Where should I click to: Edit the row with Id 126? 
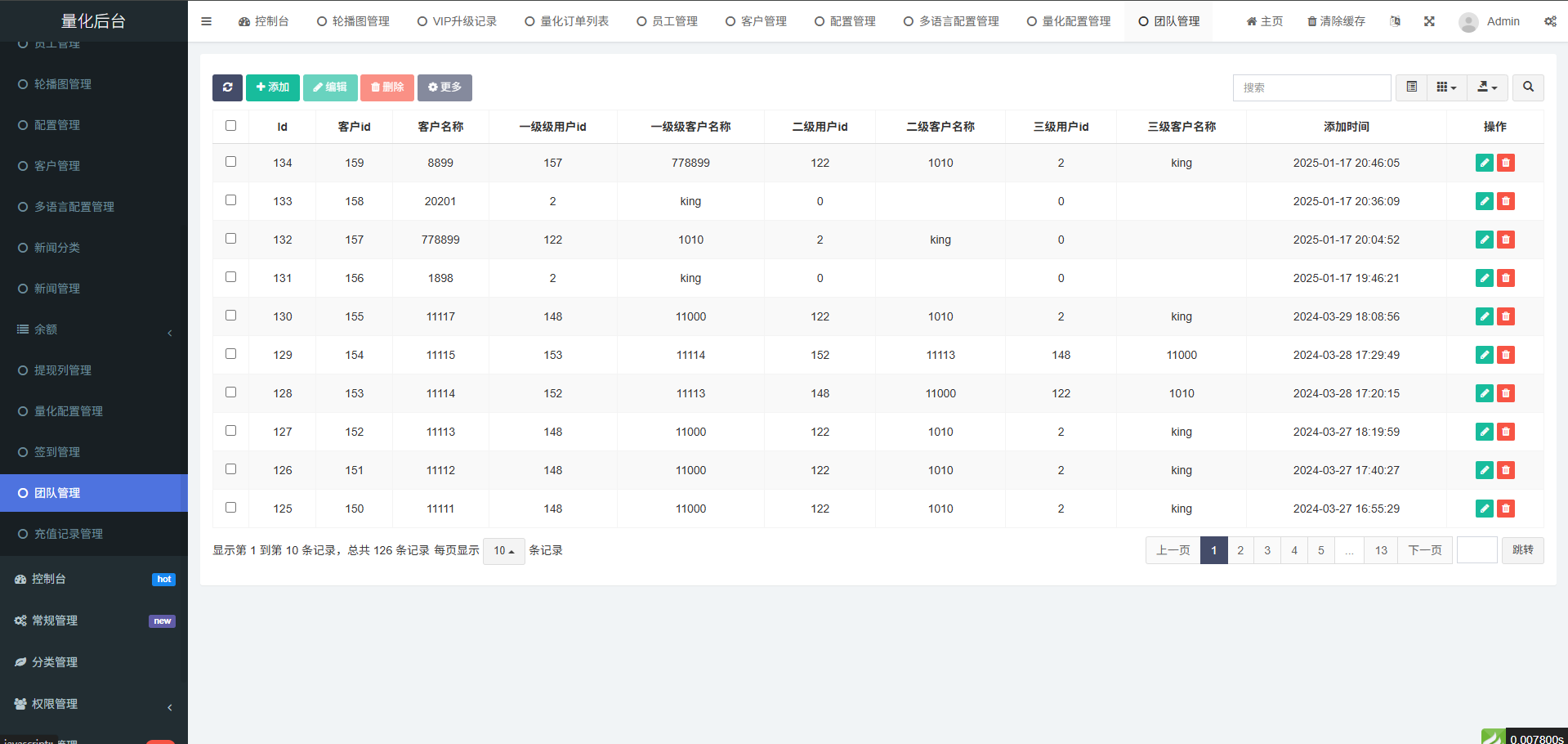coord(1485,470)
